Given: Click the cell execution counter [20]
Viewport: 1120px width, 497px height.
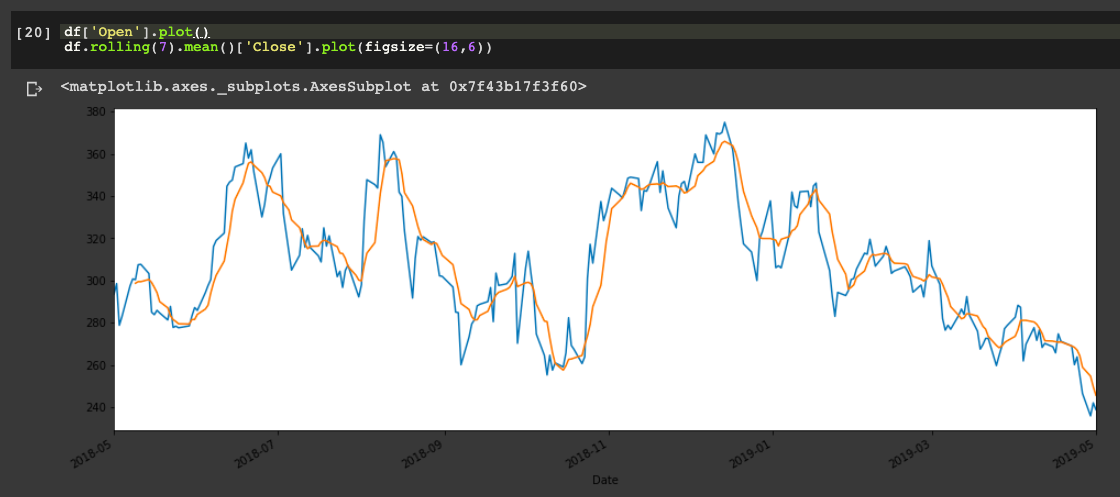Looking at the screenshot, I should pos(34,33).
